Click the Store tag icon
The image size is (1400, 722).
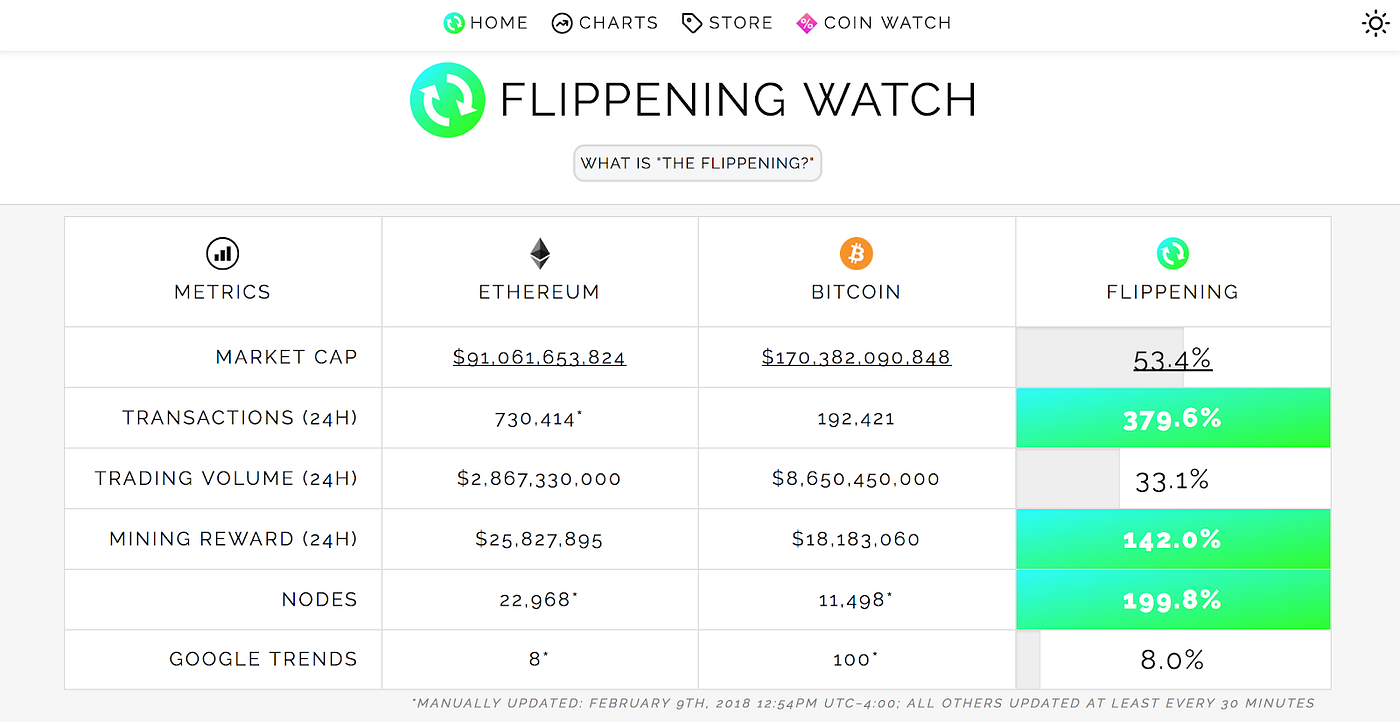[692, 22]
